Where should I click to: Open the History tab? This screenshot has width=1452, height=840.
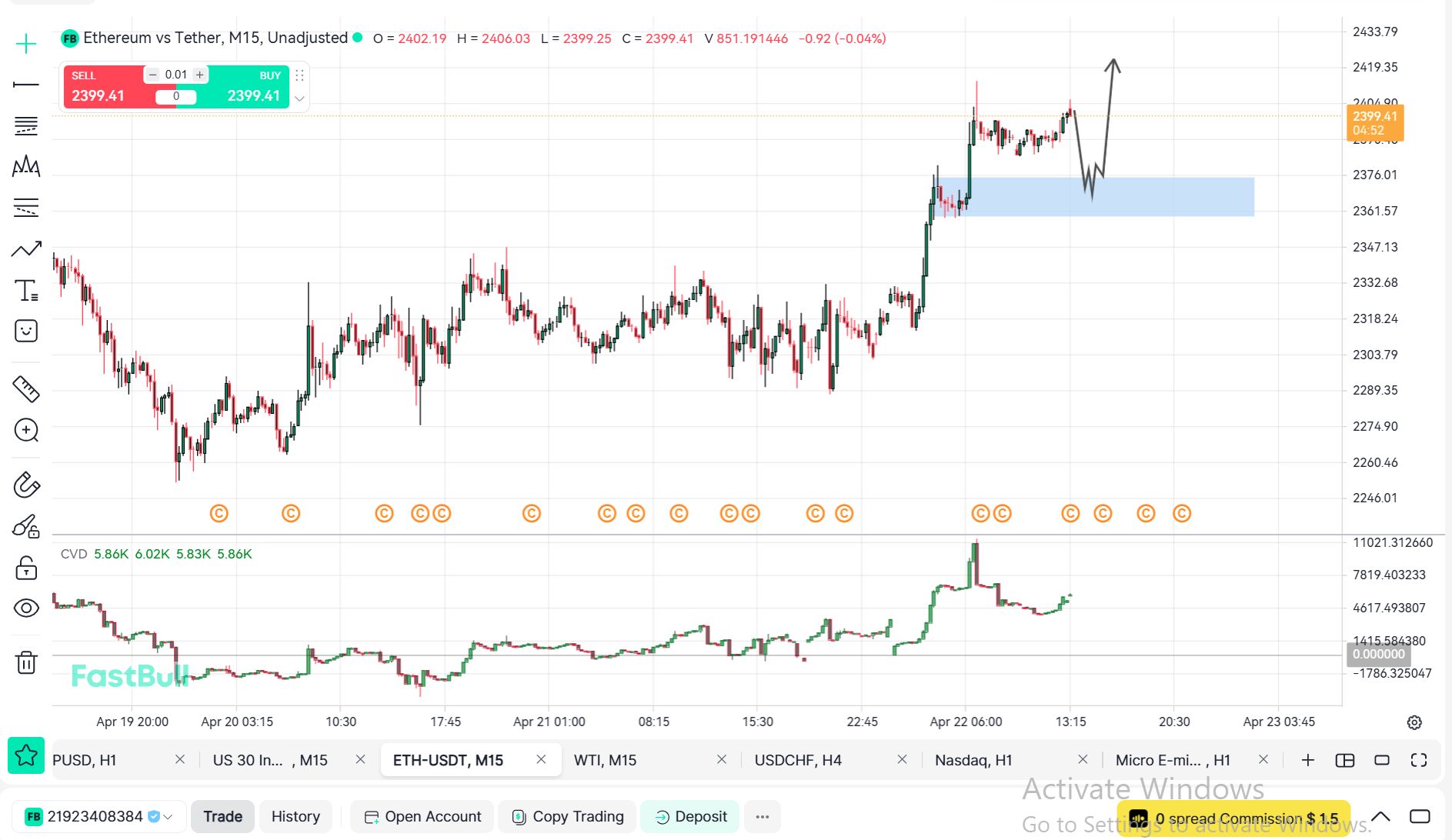295,816
